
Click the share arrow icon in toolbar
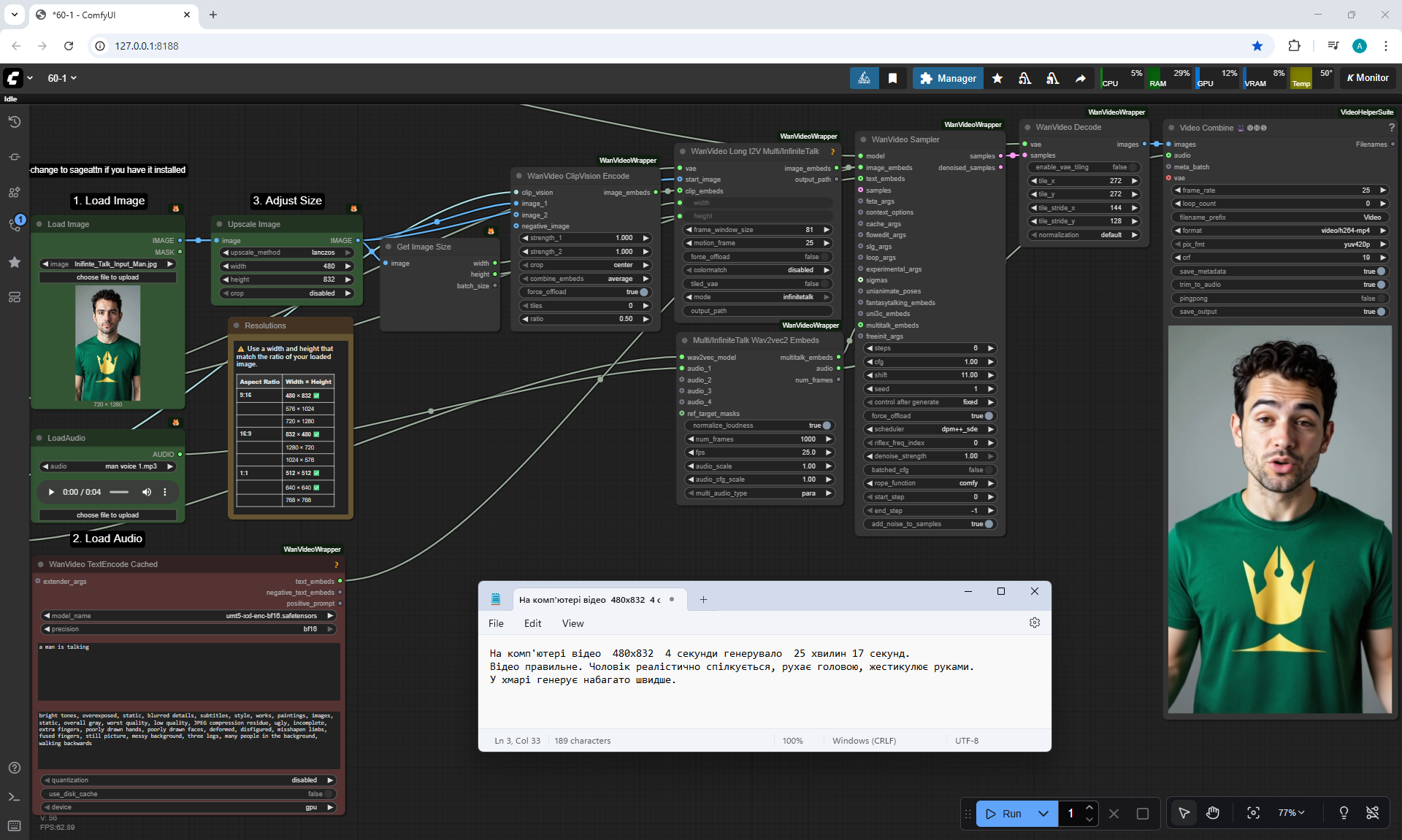click(x=1080, y=78)
